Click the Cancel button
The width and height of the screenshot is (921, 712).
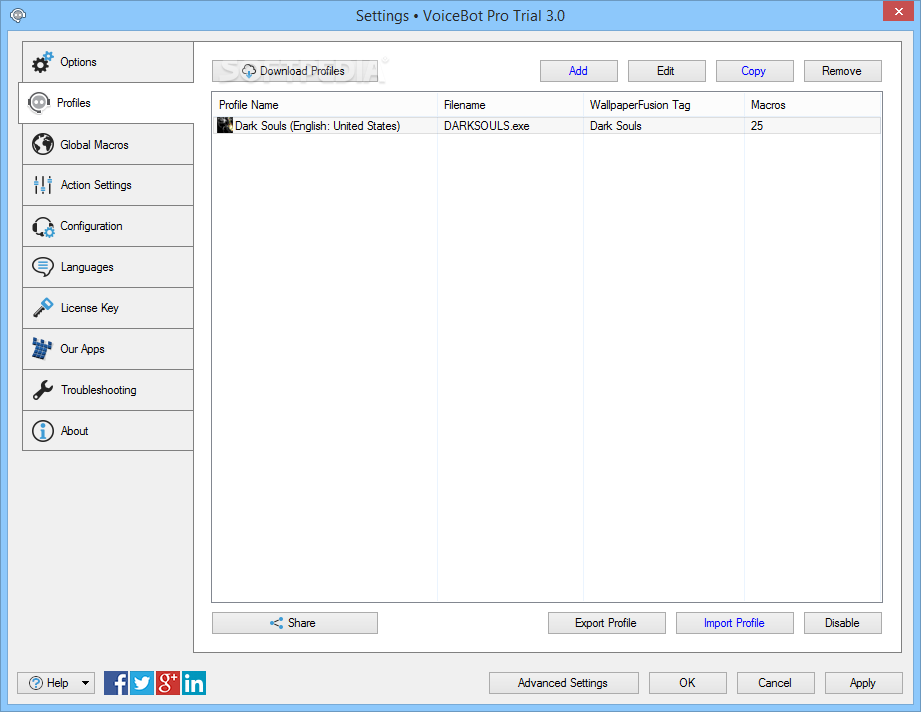coord(775,683)
